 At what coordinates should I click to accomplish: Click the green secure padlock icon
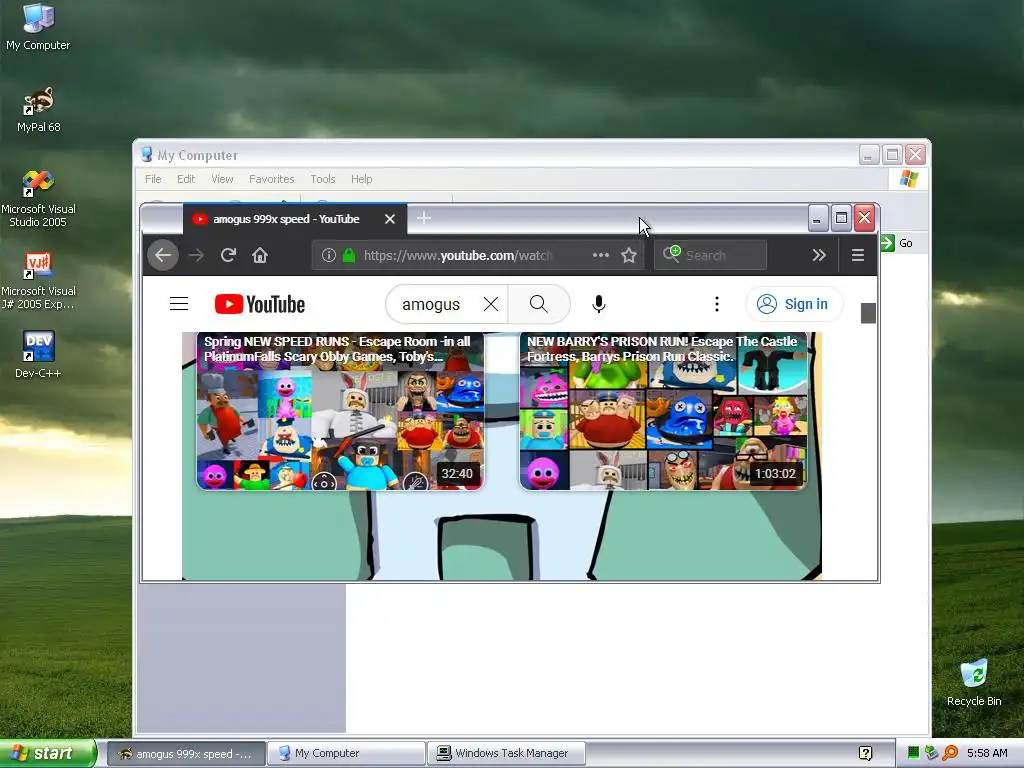coord(349,255)
